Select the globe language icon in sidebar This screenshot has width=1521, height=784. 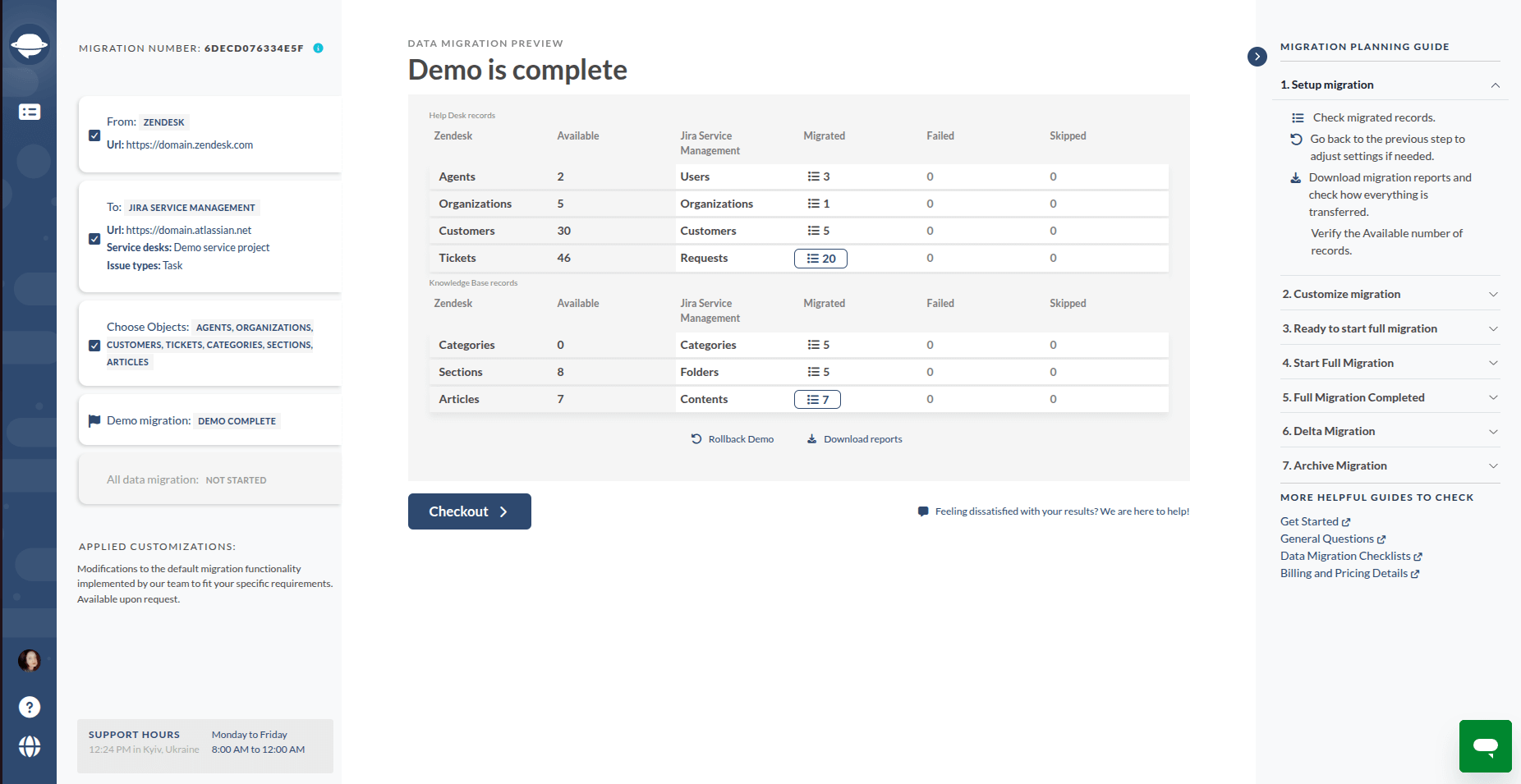click(30, 748)
